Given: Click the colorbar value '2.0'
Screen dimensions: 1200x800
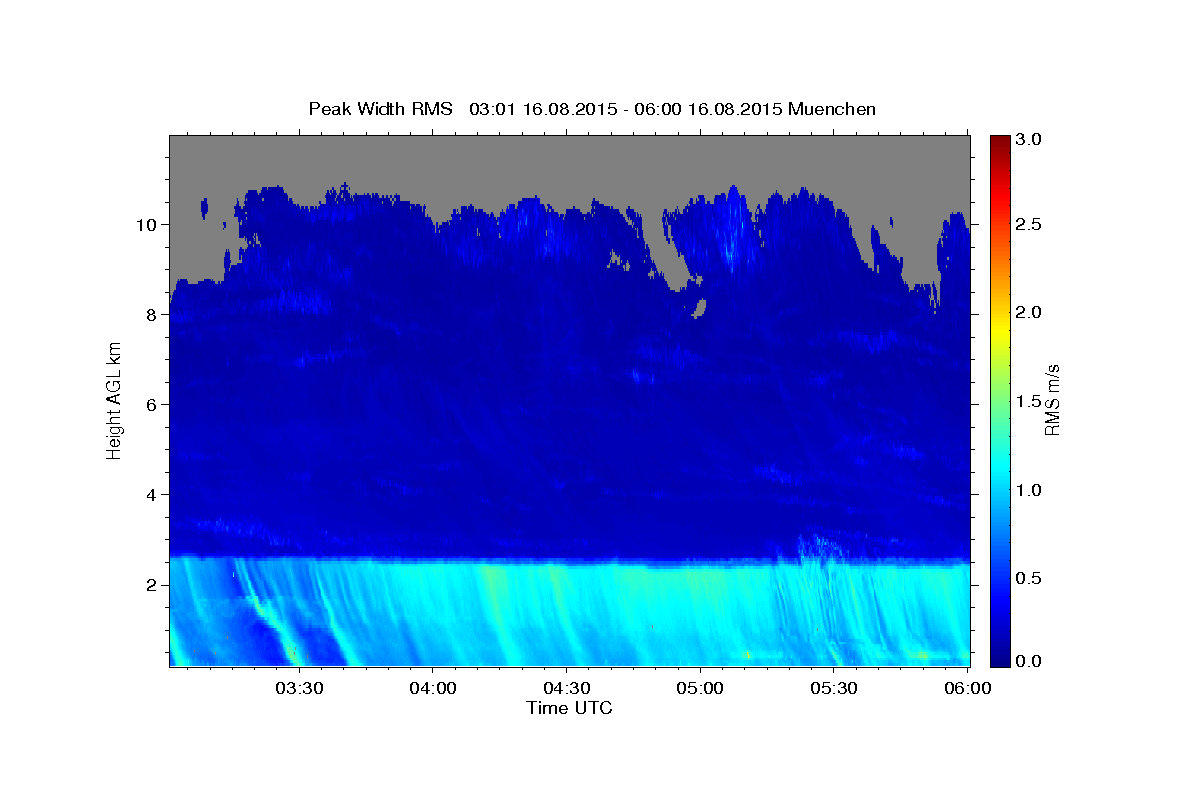Looking at the screenshot, I should pos(1030,313).
